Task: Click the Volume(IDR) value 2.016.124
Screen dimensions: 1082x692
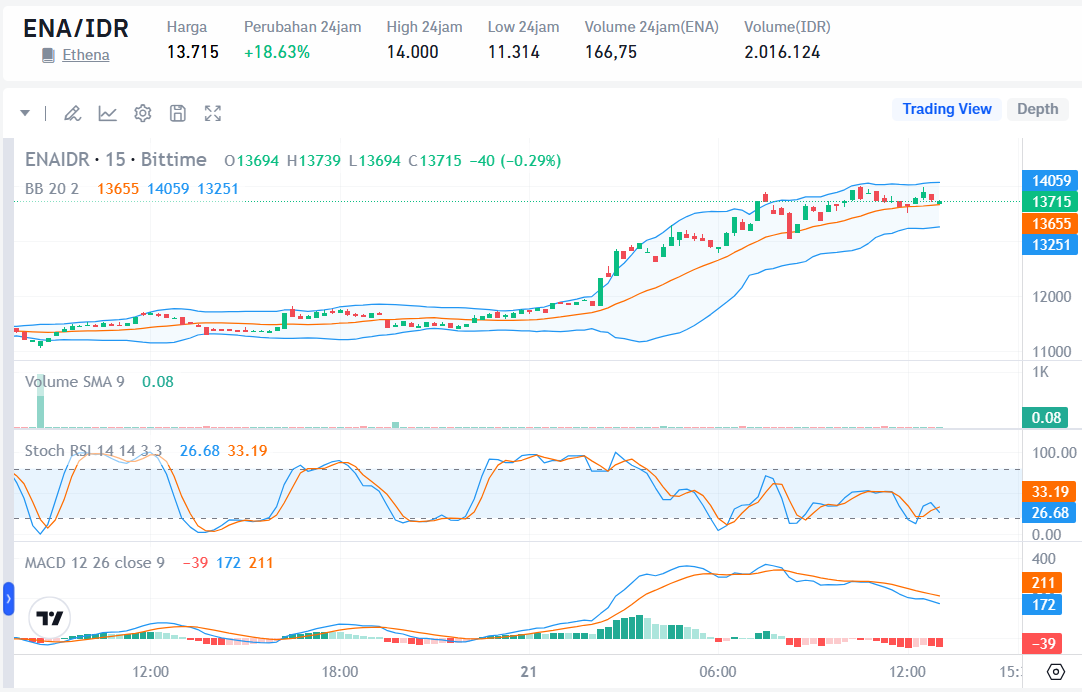Action: pyautogui.click(x=782, y=52)
